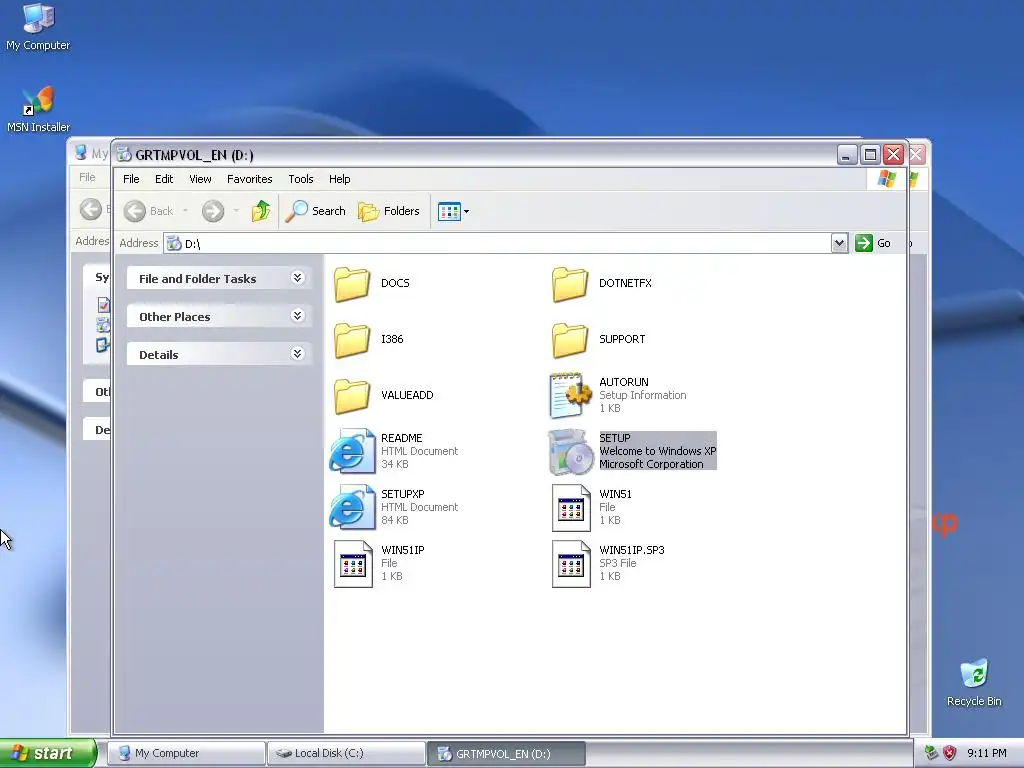1024x768 pixels.
Task: Click GRTMPVOL_EN (D:) taskbar button
Action: click(x=506, y=753)
